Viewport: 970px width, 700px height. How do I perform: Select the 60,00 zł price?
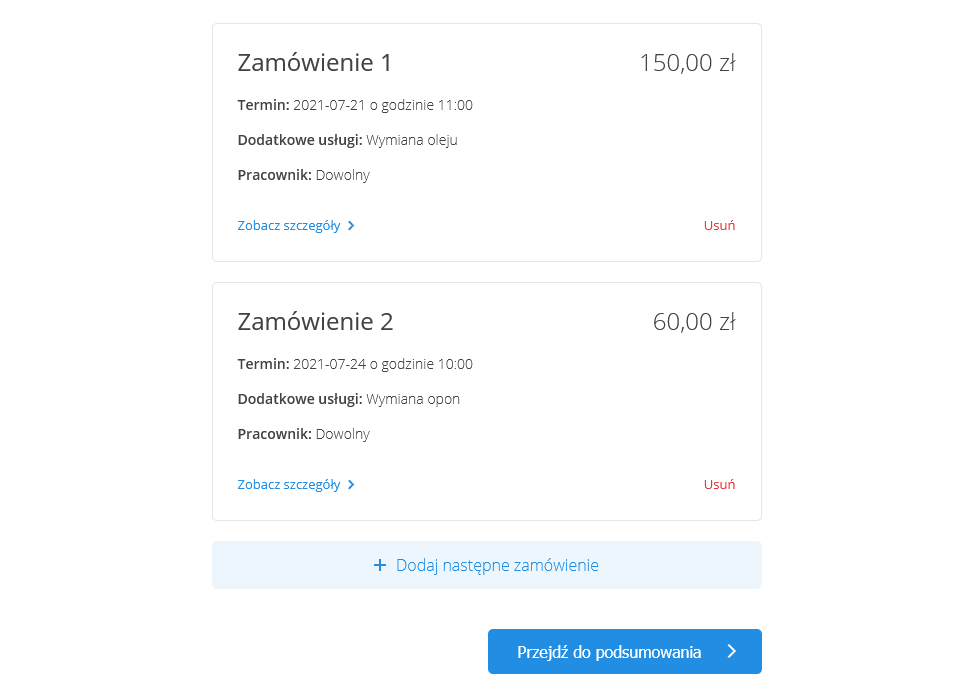(694, 322)
